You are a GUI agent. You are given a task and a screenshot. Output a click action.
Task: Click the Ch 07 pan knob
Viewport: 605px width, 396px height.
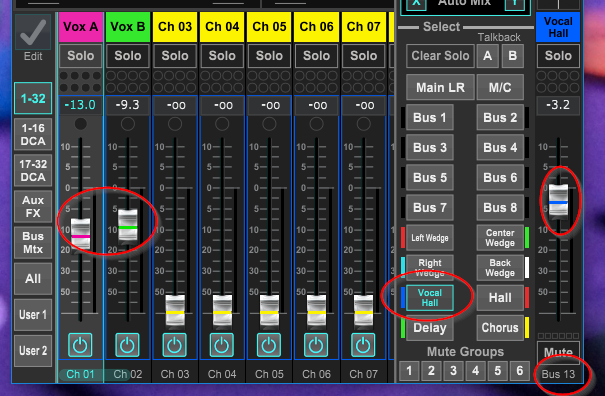click(363, 124)
